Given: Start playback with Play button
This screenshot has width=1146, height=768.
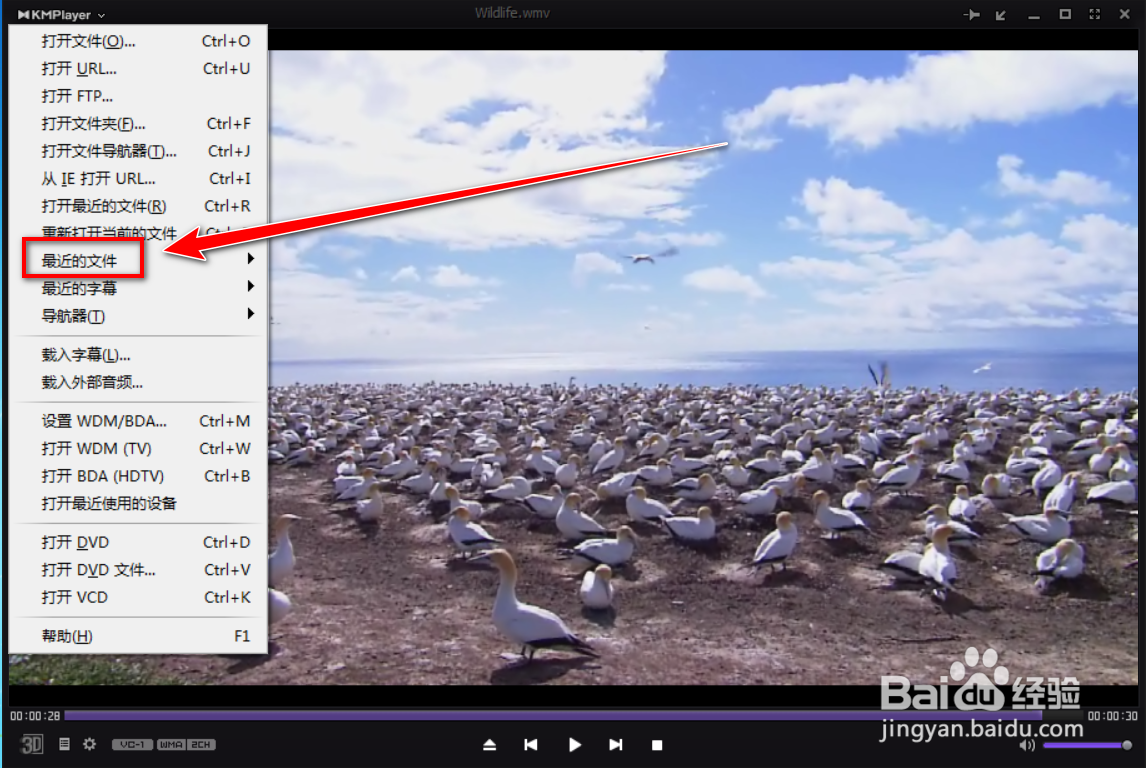Looking at the screenshot, I should point(574,745).
